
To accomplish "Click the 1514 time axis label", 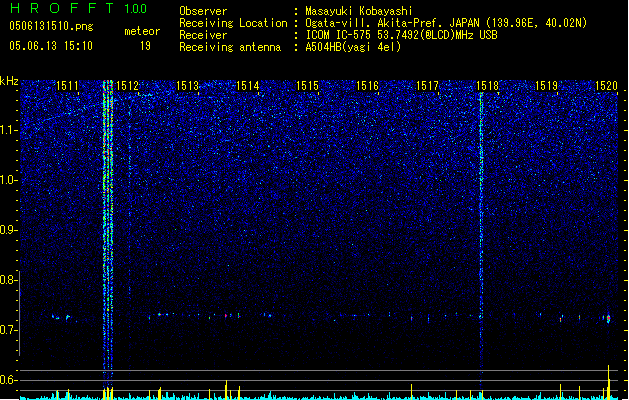I will (x=248, y=86).
